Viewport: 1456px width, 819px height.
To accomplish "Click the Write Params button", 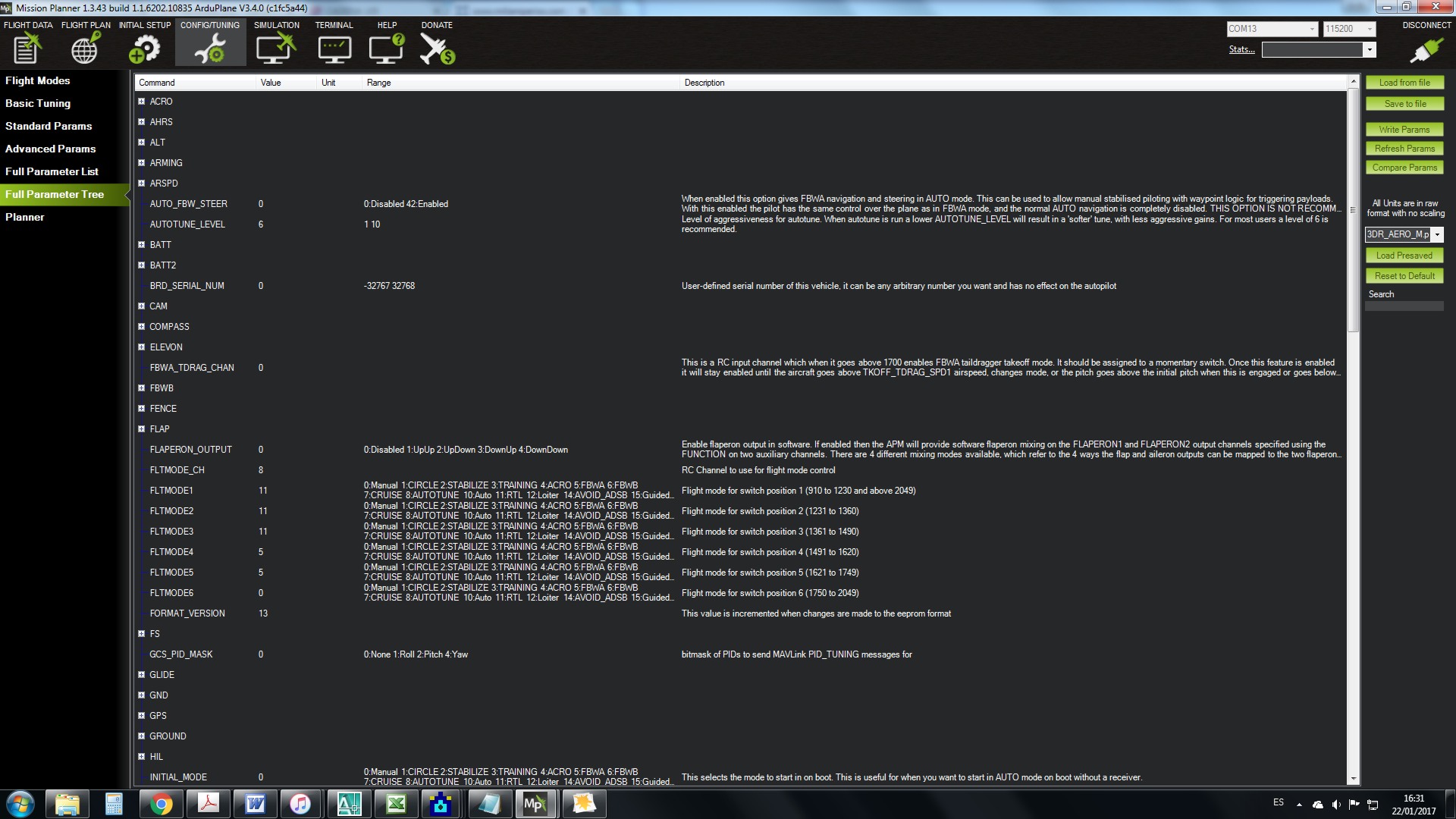I will 1404,130.
